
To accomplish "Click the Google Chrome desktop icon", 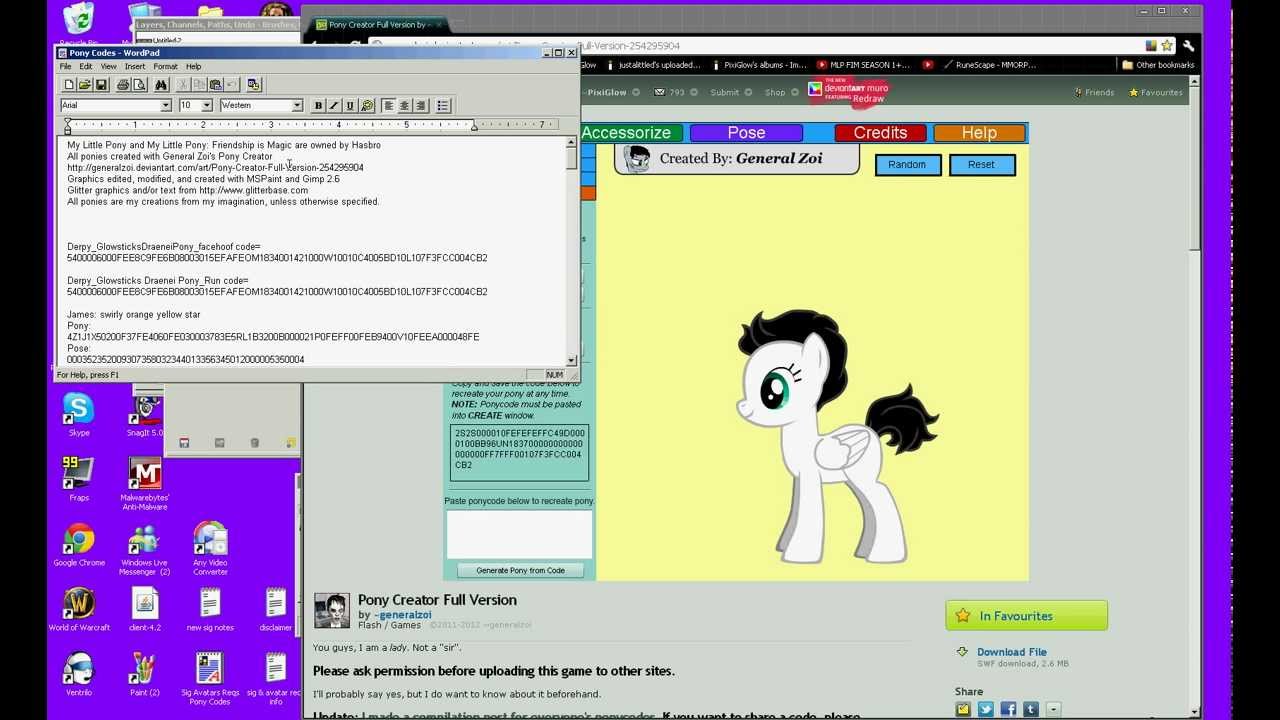I will coord(79,545).
